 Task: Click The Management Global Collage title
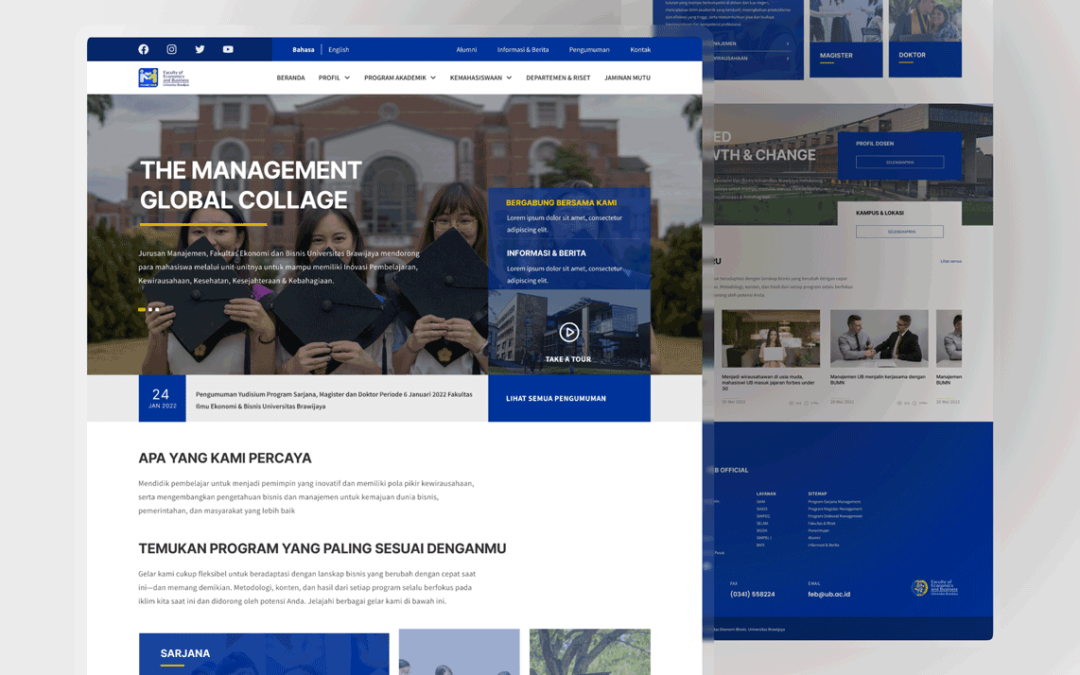251,185
